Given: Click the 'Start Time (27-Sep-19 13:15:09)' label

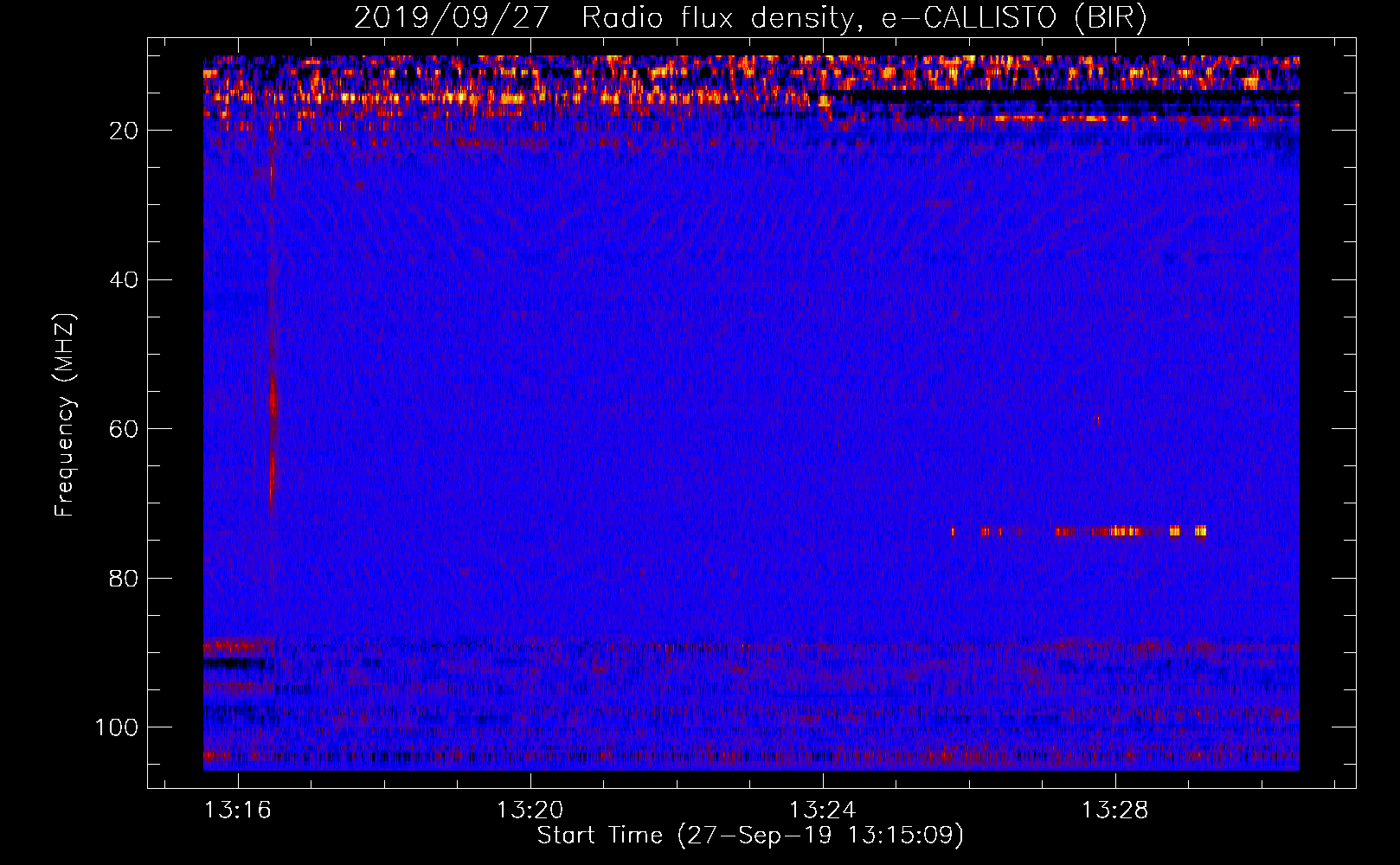Looking at the screenshot, I should [750, 836].
